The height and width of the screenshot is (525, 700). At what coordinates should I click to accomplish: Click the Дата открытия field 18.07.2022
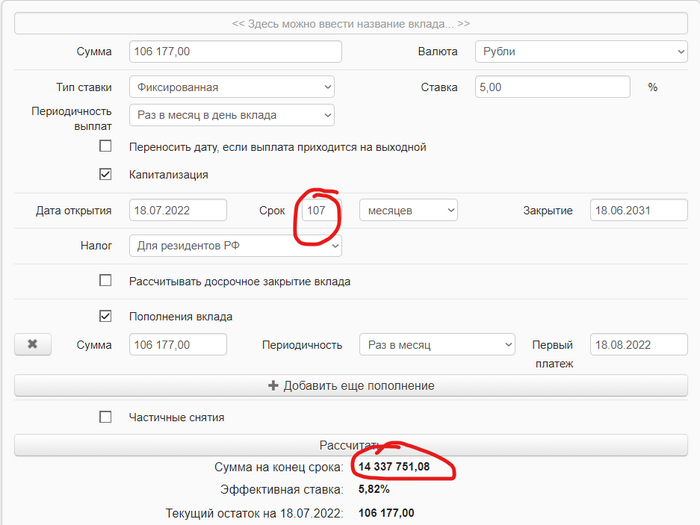click(178, 210)
